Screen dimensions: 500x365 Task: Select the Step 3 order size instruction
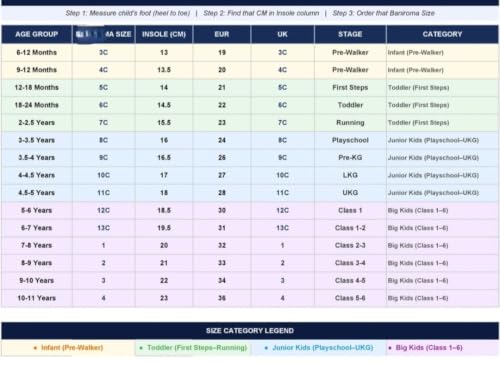384,13
